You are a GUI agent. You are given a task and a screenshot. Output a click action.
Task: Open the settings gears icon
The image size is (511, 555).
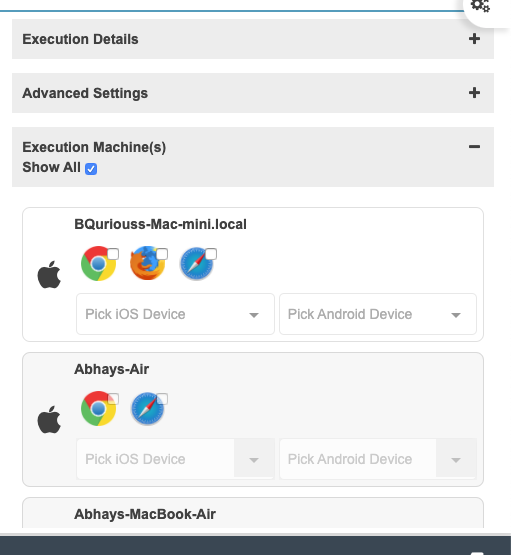coord(481,6)
